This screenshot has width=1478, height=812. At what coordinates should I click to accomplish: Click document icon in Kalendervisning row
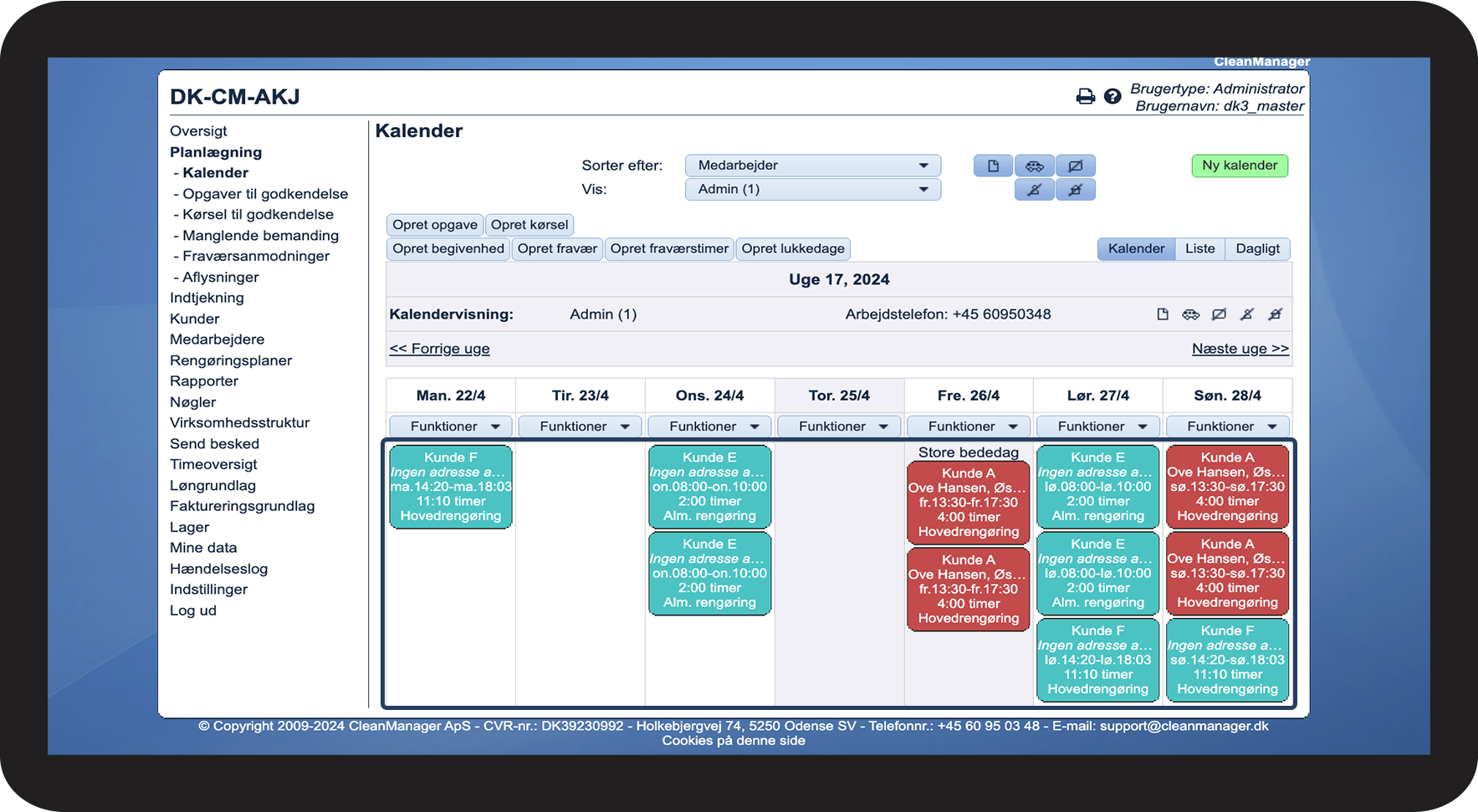coord(1163,314)
